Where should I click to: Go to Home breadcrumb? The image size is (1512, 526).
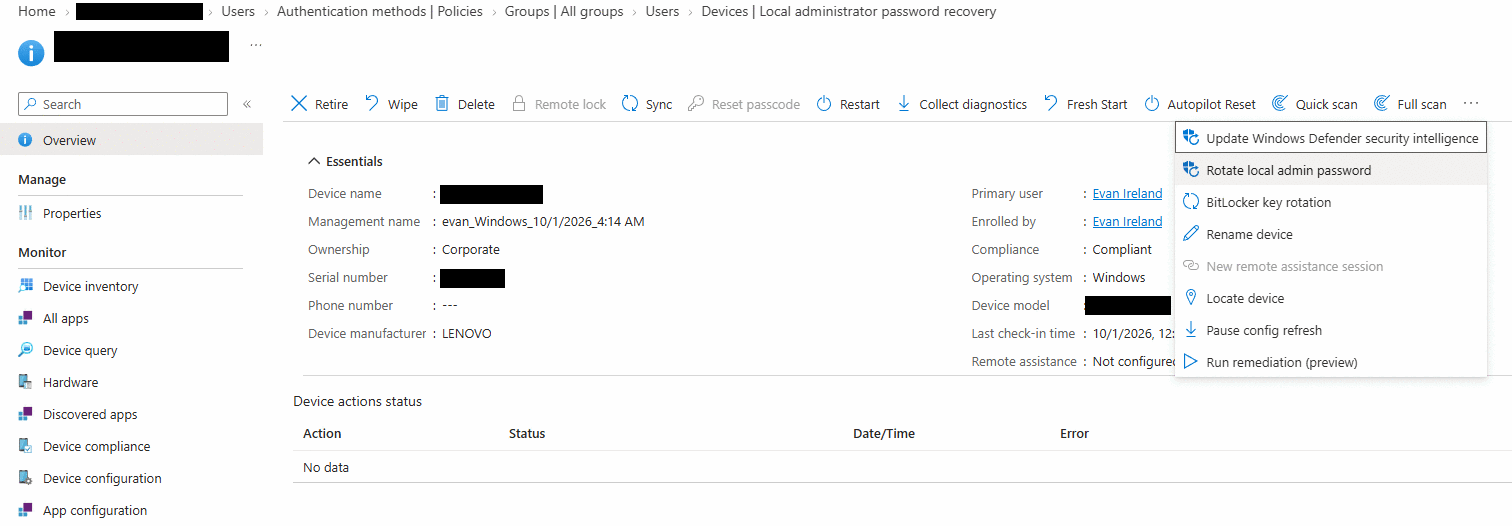(x=37, y=11)
